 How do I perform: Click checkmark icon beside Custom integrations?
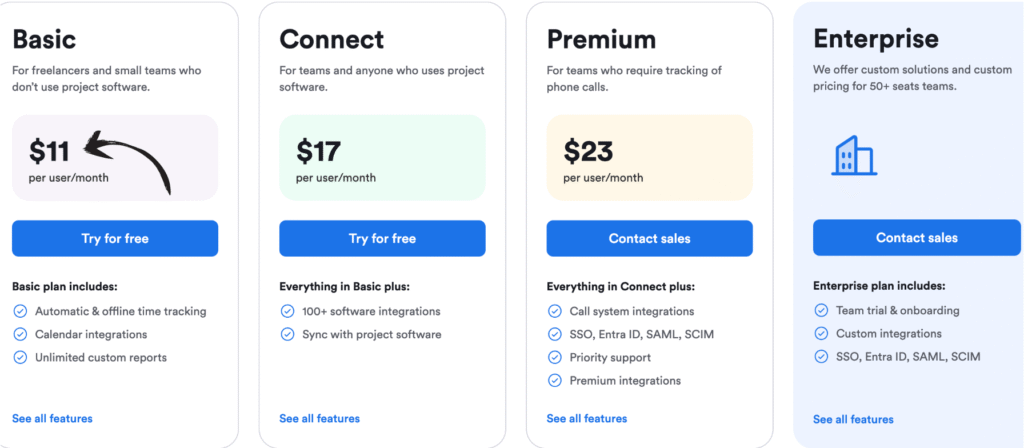pyautogui.click(x=821, y=334)
